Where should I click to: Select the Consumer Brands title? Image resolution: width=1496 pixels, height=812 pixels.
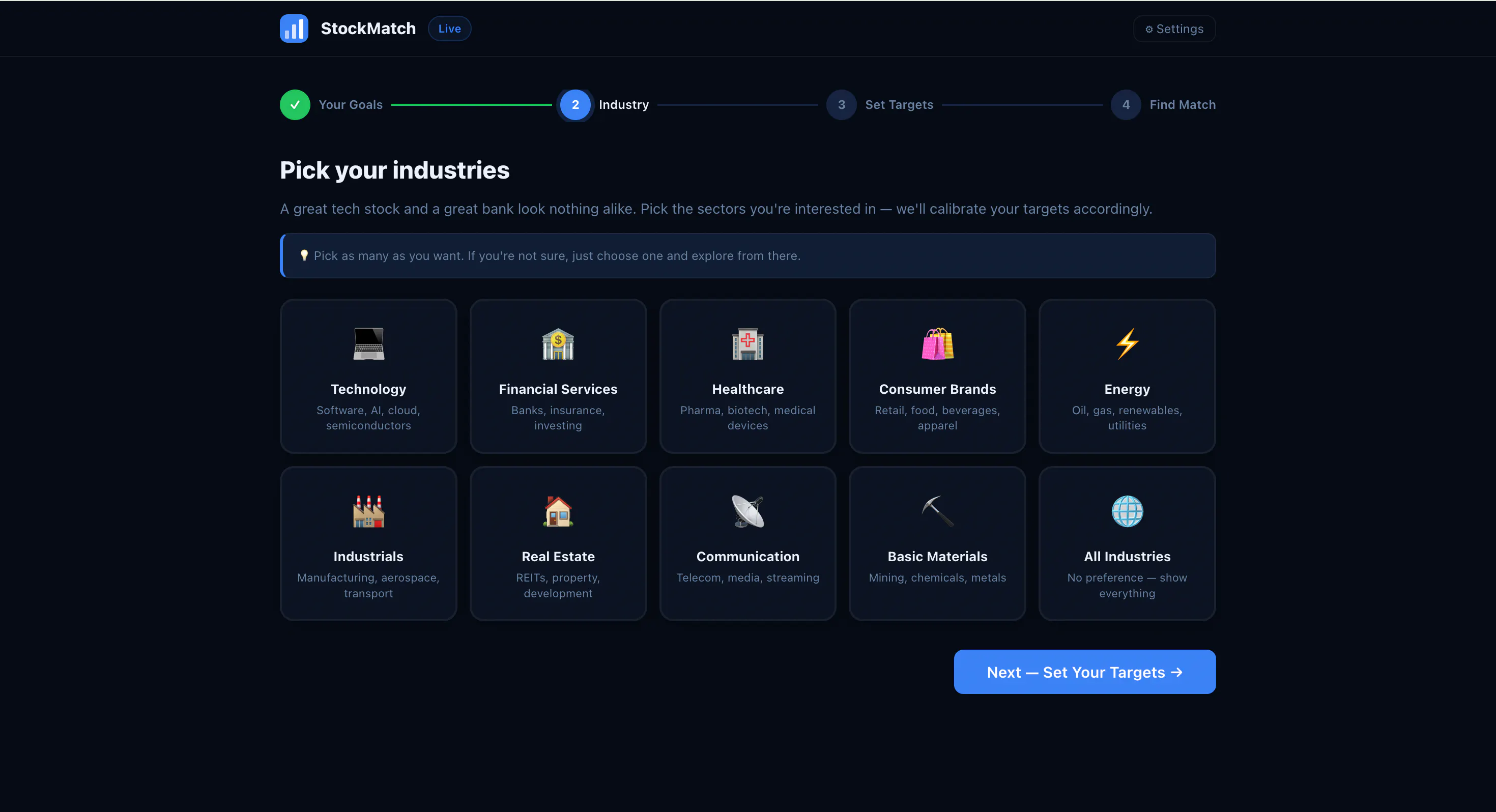(x=937, y=389)
